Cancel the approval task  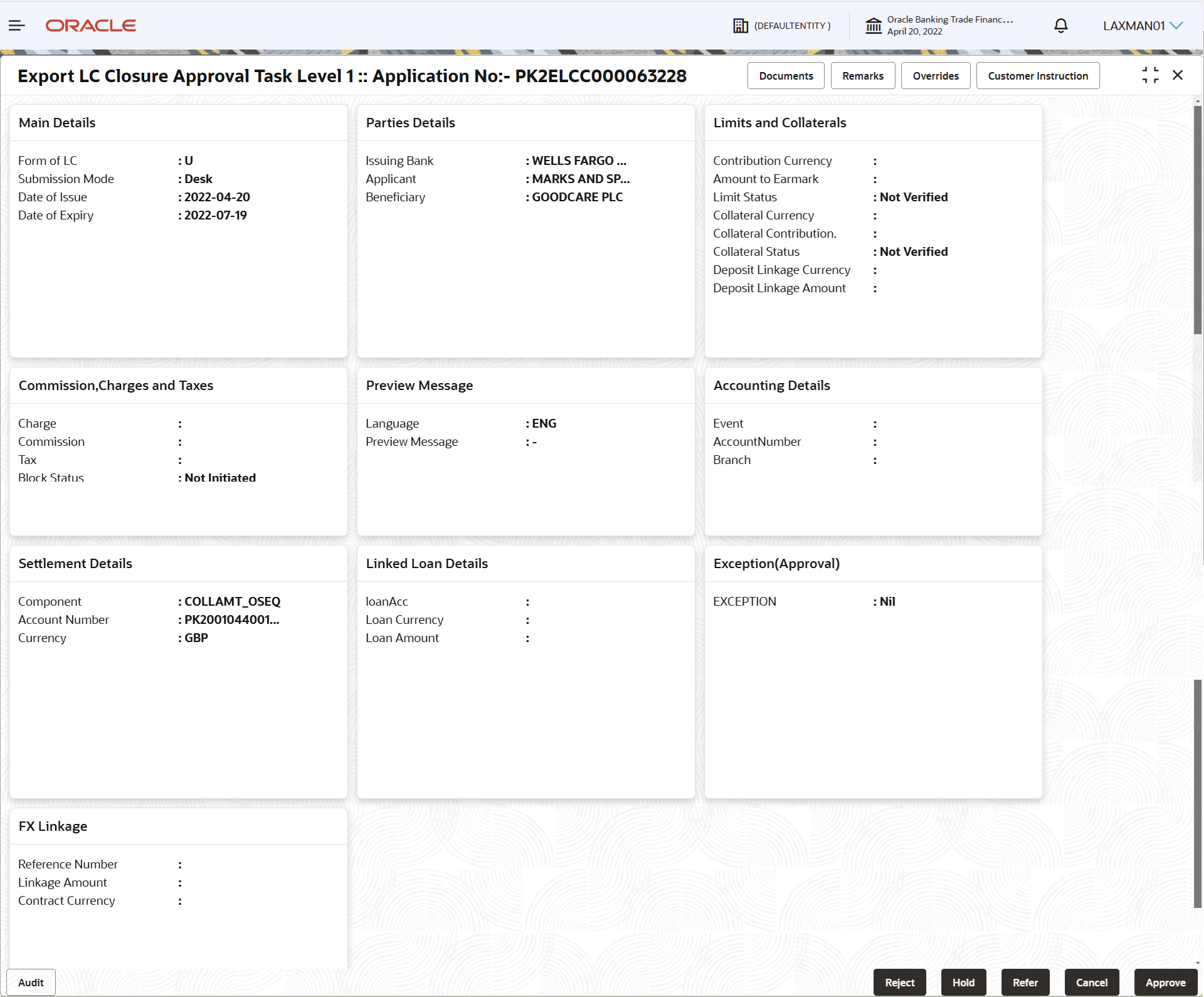click(1091, 982)
